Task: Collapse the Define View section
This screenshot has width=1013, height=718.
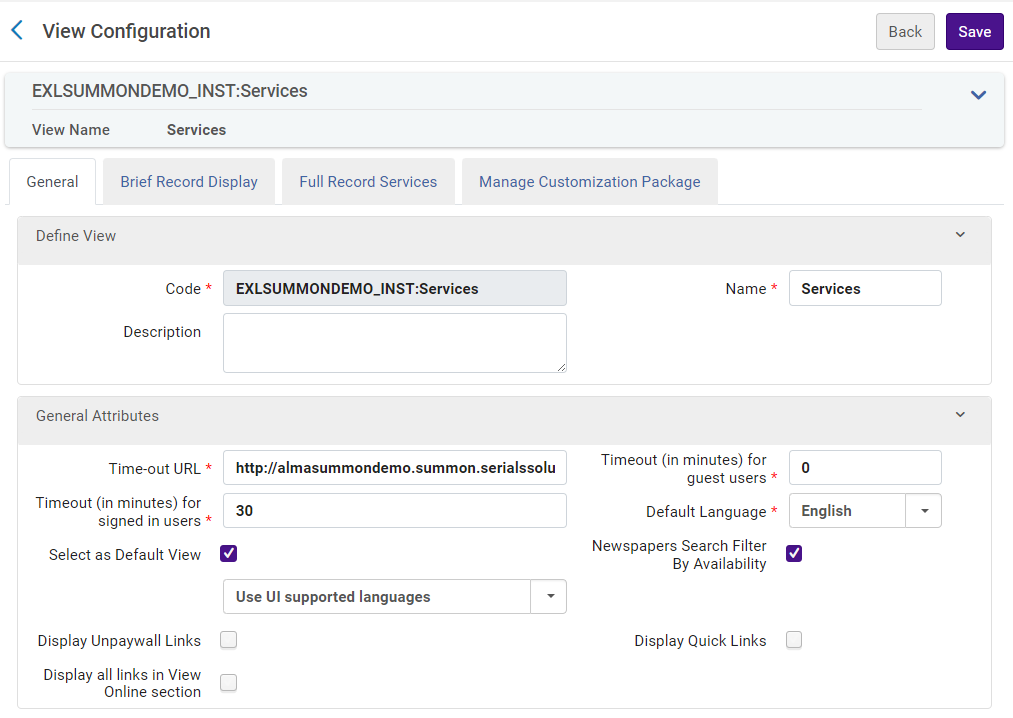Action: [x=960, y=235]
